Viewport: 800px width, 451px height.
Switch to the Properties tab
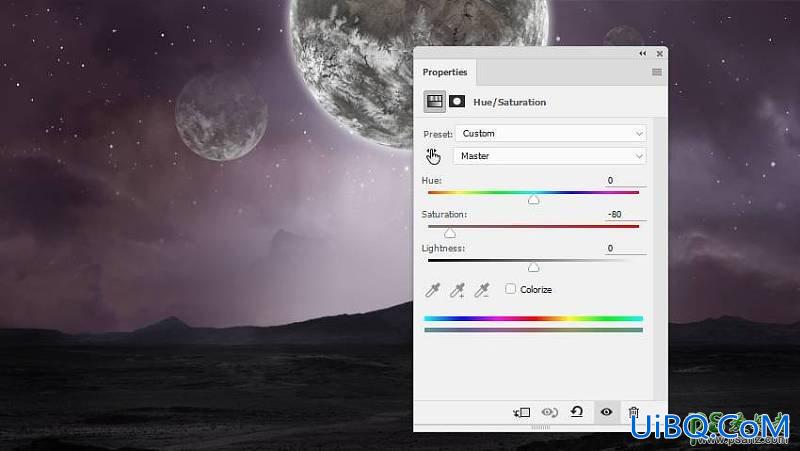[445, 72]
